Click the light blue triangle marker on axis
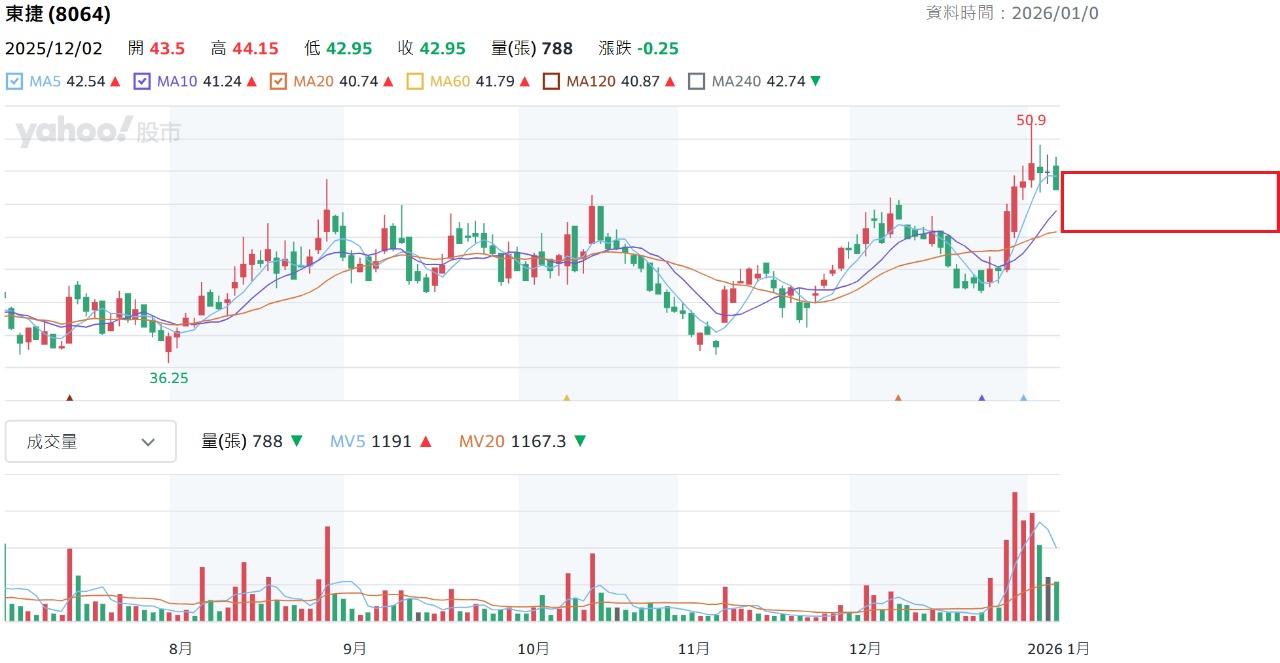The width and height of the screenshot is (1280, 663). click(1023, 398)
